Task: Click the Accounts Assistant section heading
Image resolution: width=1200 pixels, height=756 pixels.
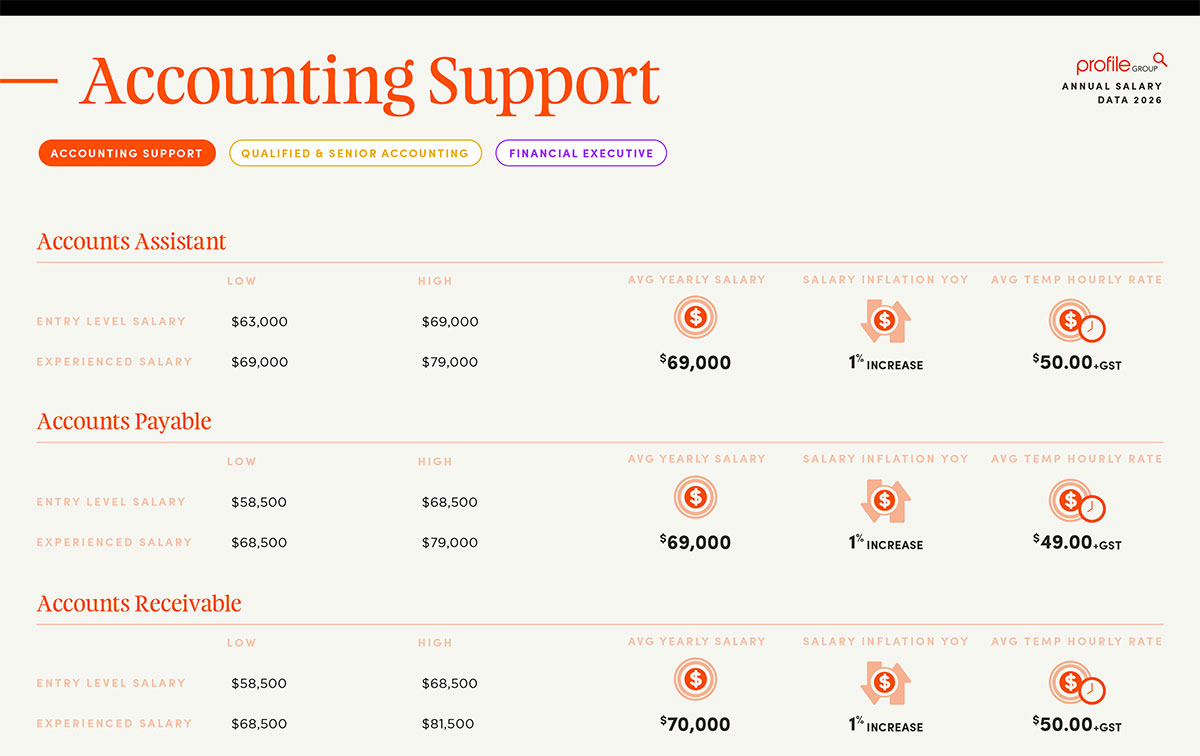Action: (132, 242)
